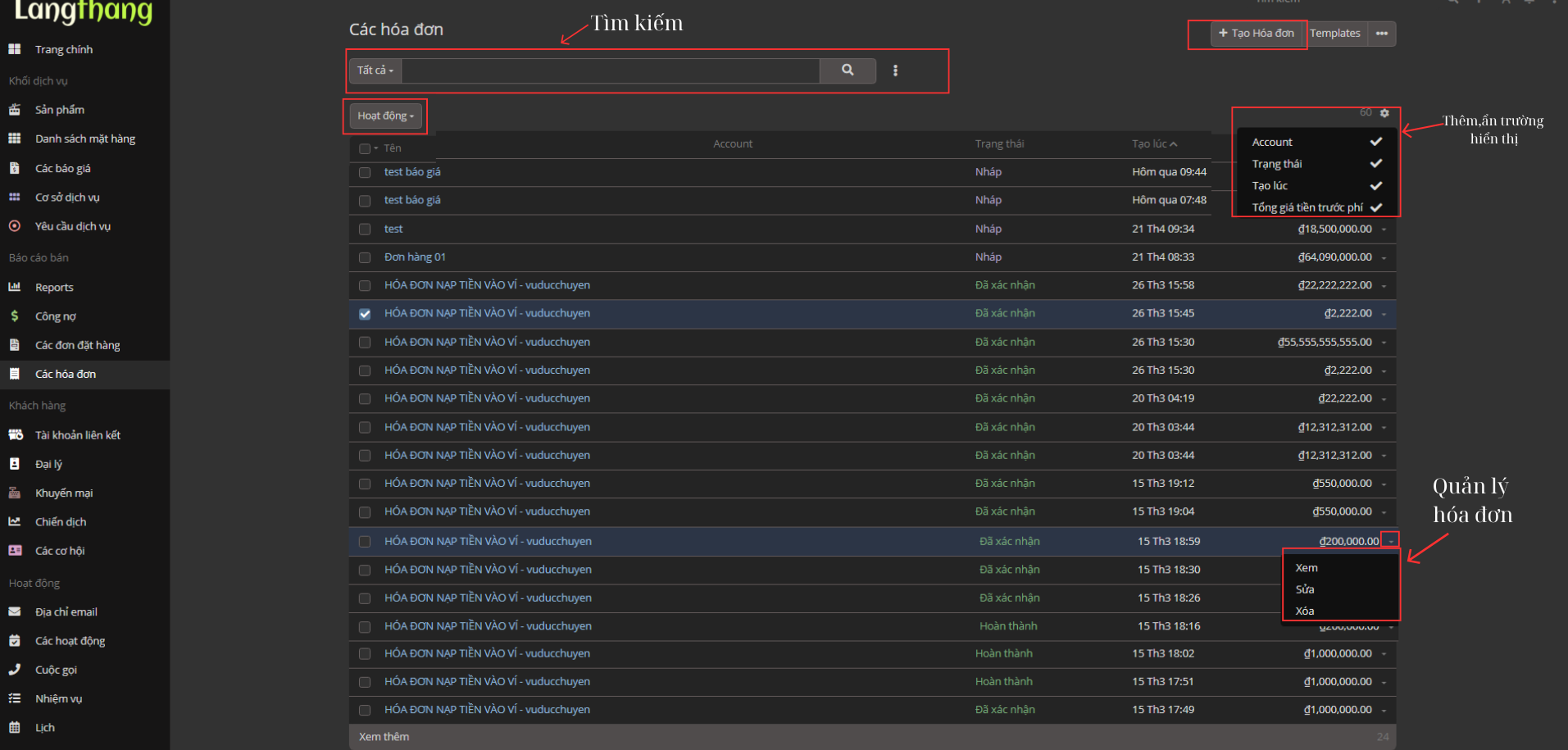Choose 'Sửa' from the row context menu
Image resolution: width=1568 pixels, height=750 pixels.
coord(1305,589)
